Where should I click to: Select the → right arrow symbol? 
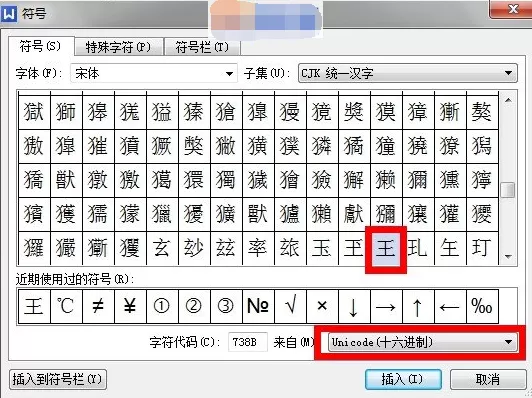pos(386,306)
